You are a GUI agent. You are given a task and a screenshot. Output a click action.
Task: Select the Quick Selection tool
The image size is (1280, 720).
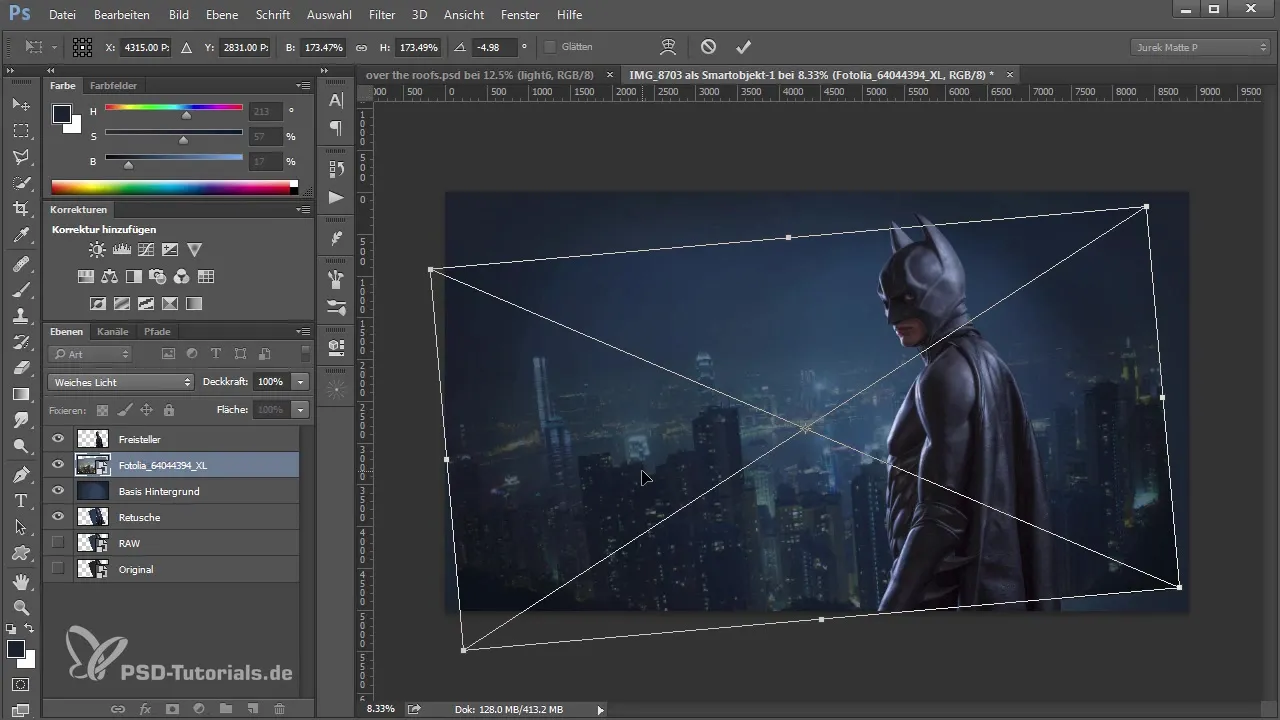pyautogui.click(x=20, y=183)
